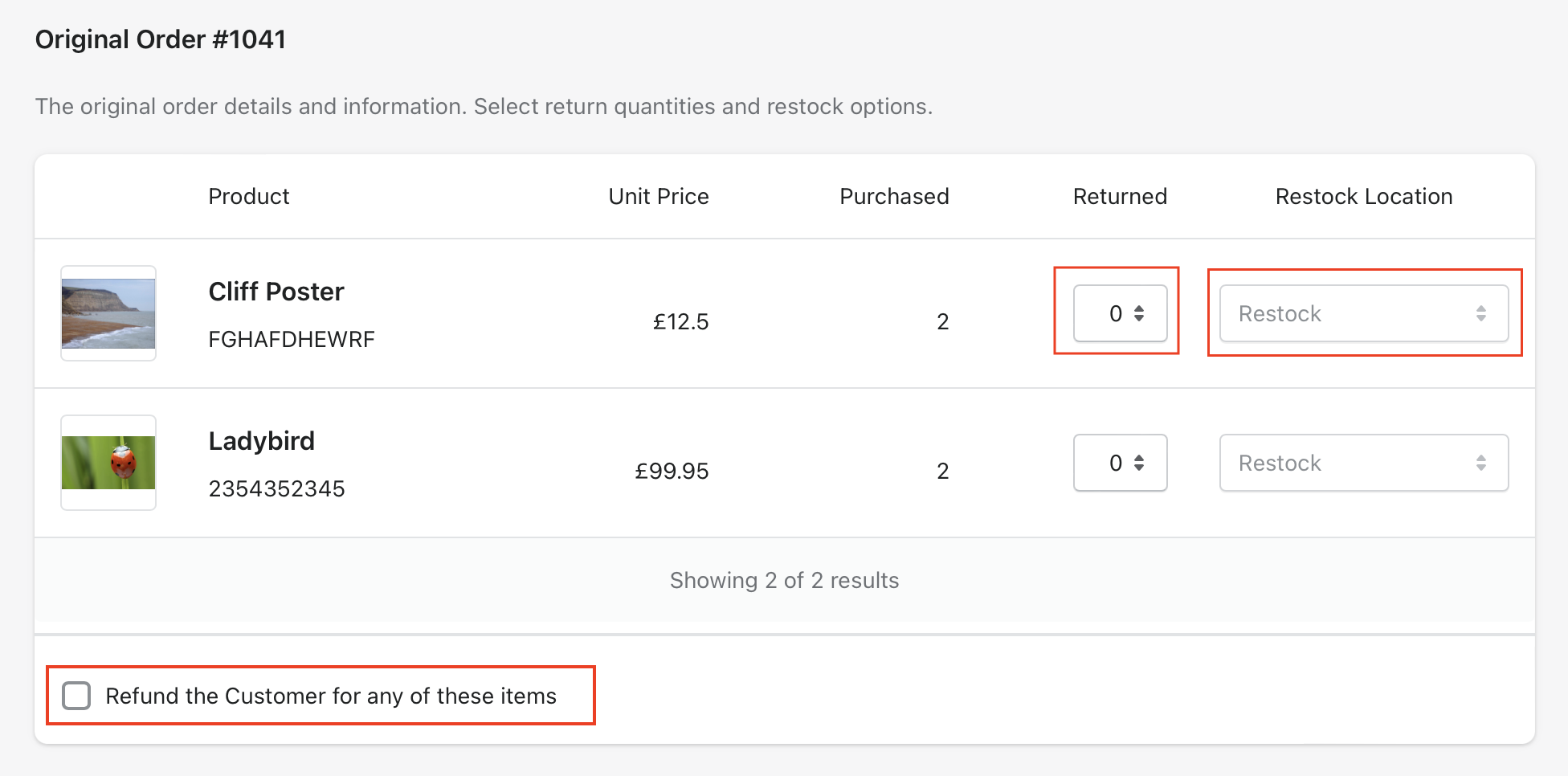Select the Ladybird product name
The height and width of the screenshot is (776, 1568).
coord(262,441)
